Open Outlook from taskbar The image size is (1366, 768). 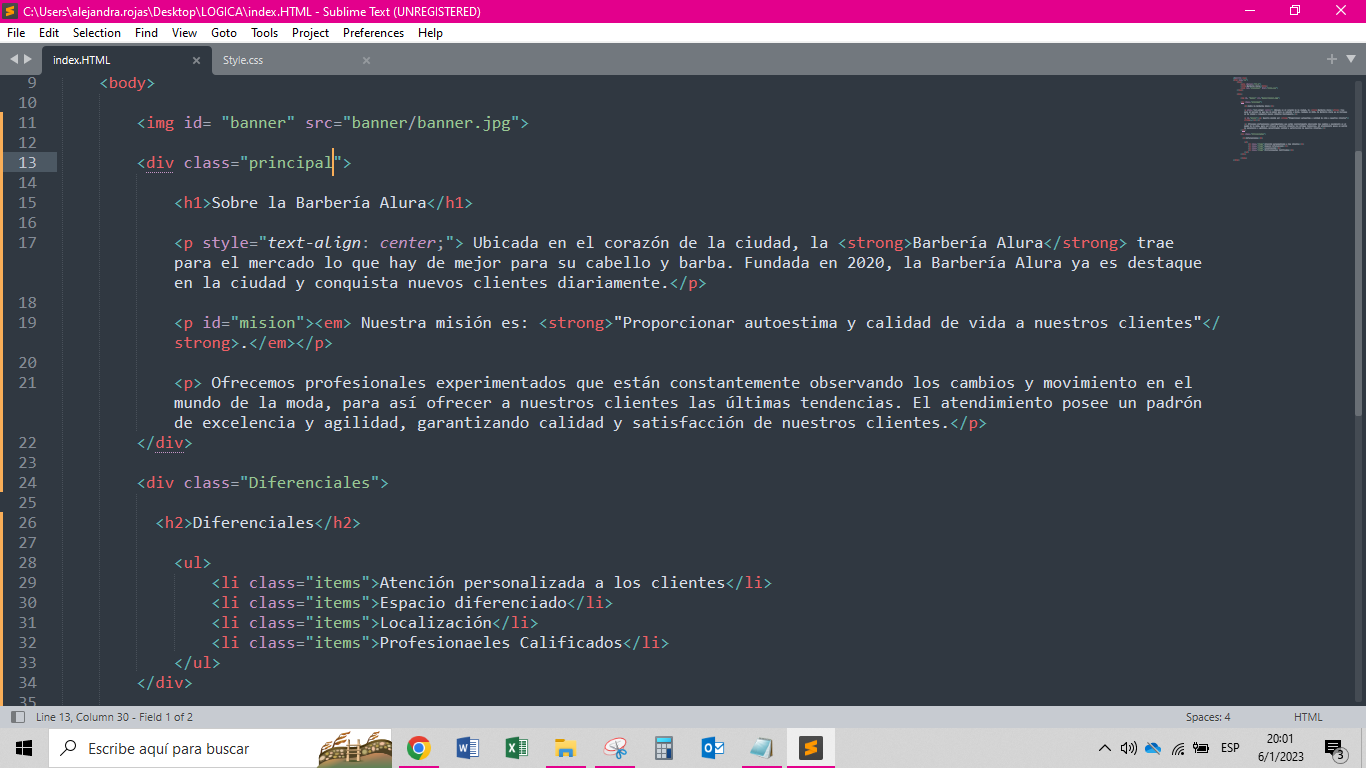click(713, 748)
